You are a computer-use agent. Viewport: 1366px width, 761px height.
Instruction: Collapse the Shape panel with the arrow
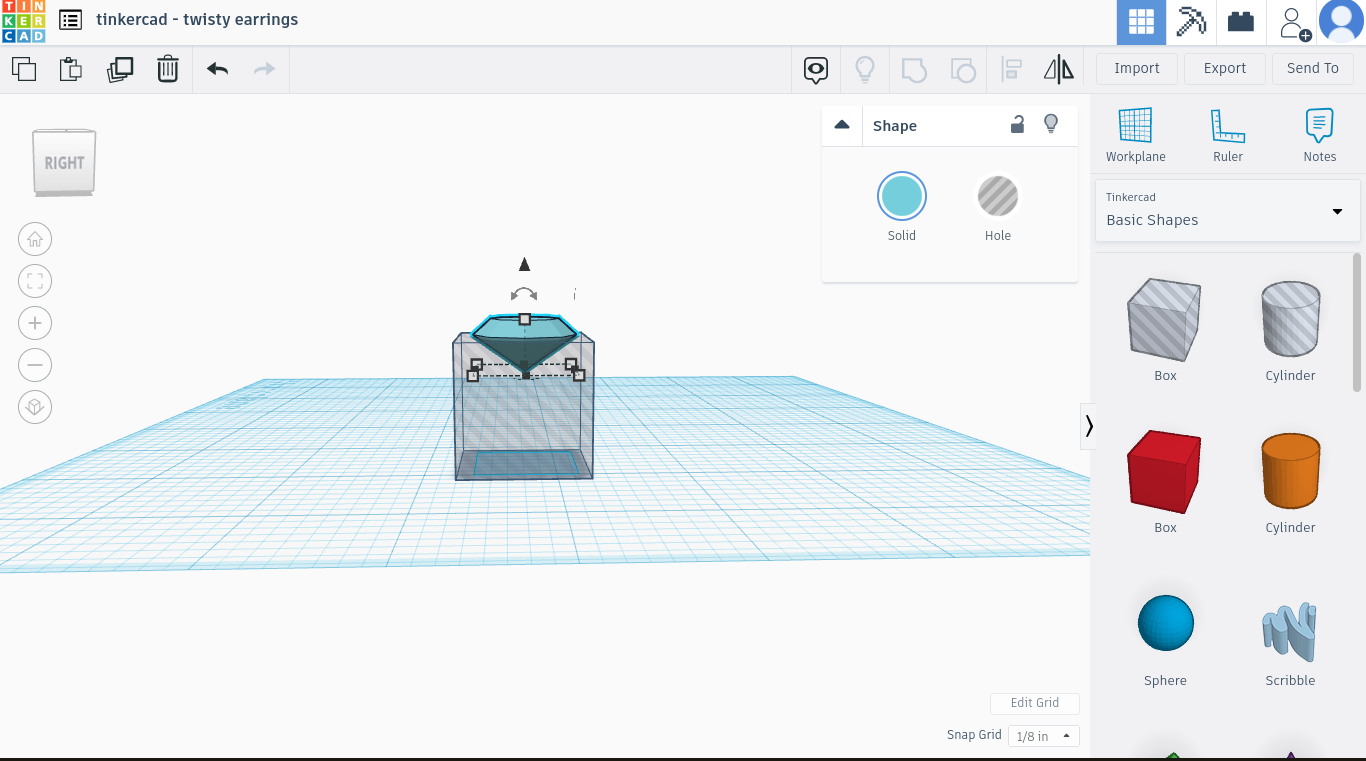pos(842,124)
